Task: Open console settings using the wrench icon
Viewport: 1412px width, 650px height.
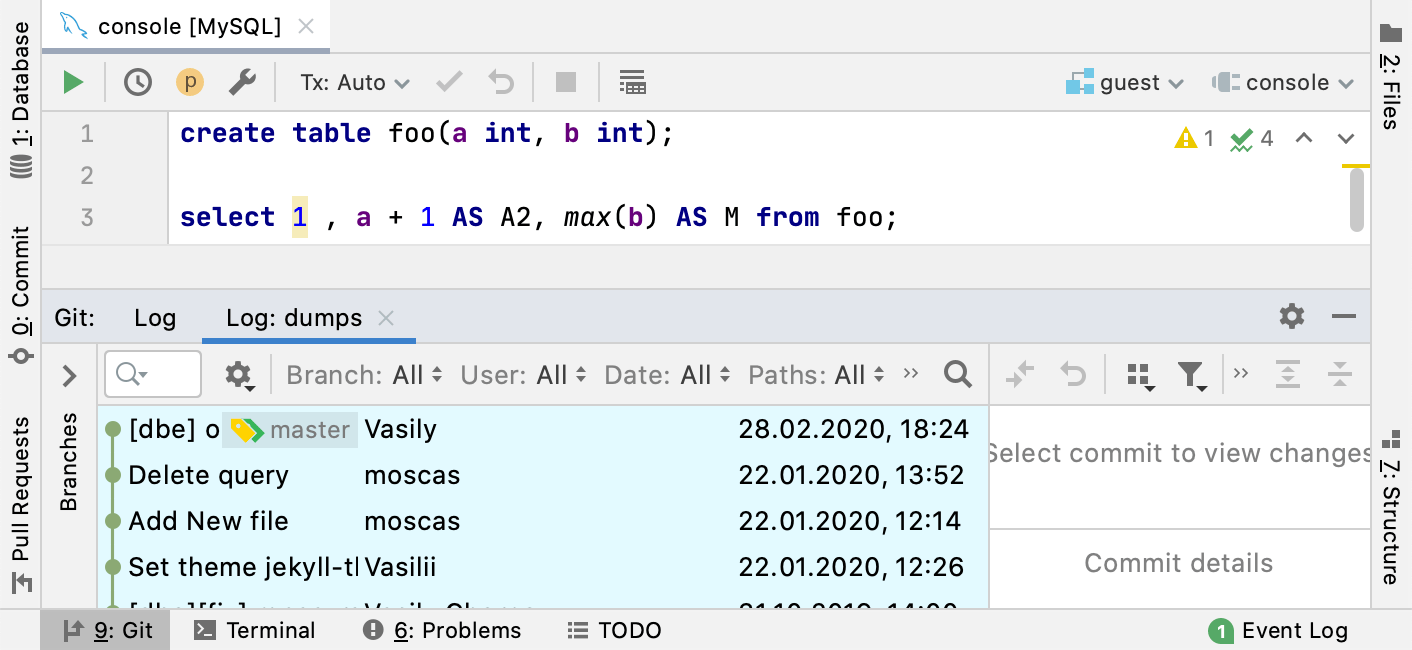Action: [x=241, y=82]
